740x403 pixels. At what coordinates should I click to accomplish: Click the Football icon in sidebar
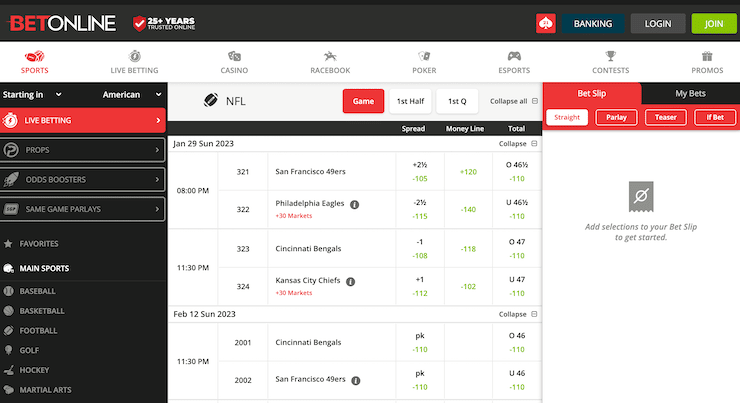[x=8, y=331]
